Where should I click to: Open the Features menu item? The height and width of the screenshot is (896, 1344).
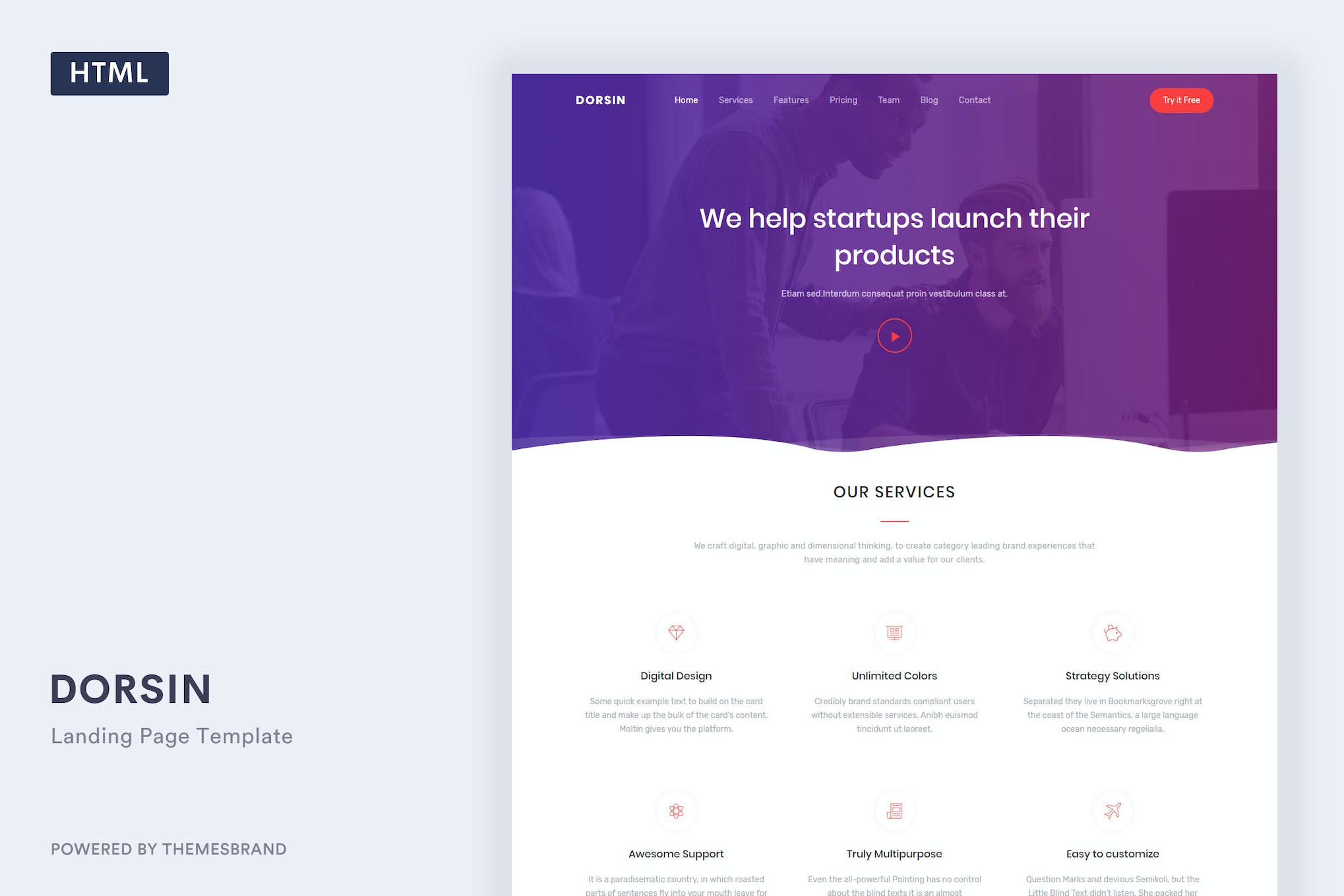(791, 100)
